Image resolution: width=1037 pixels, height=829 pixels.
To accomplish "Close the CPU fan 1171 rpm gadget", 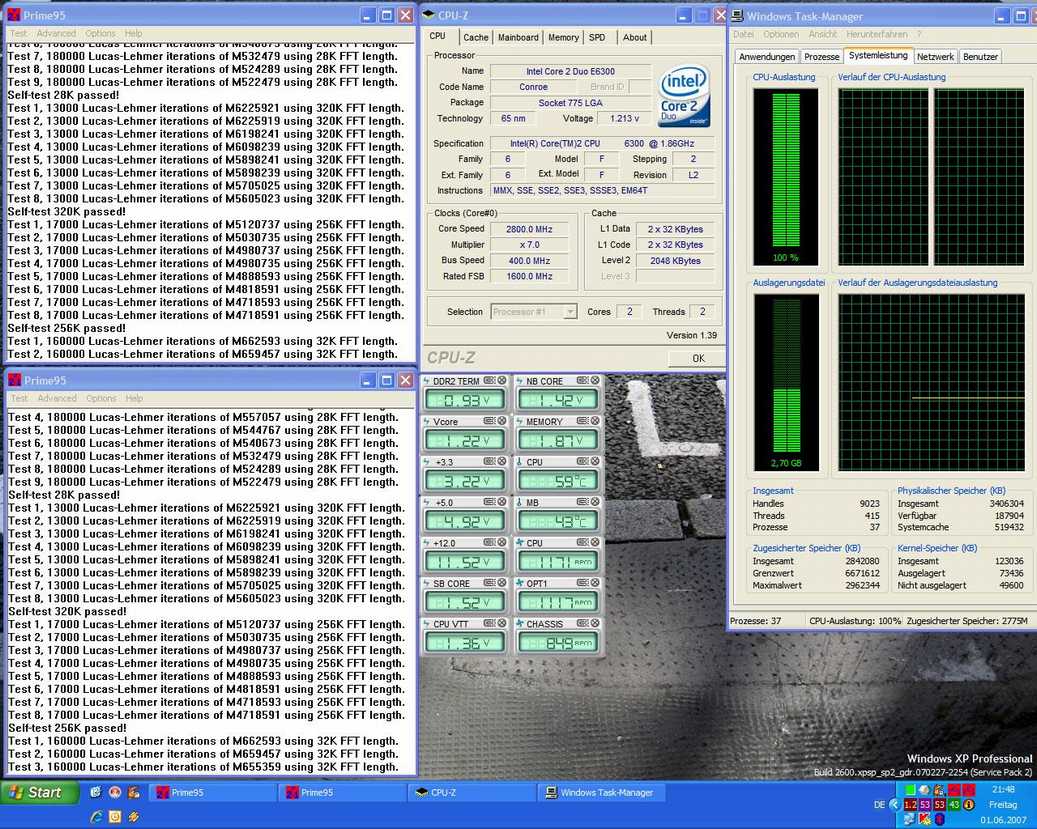I will [595, 542].
